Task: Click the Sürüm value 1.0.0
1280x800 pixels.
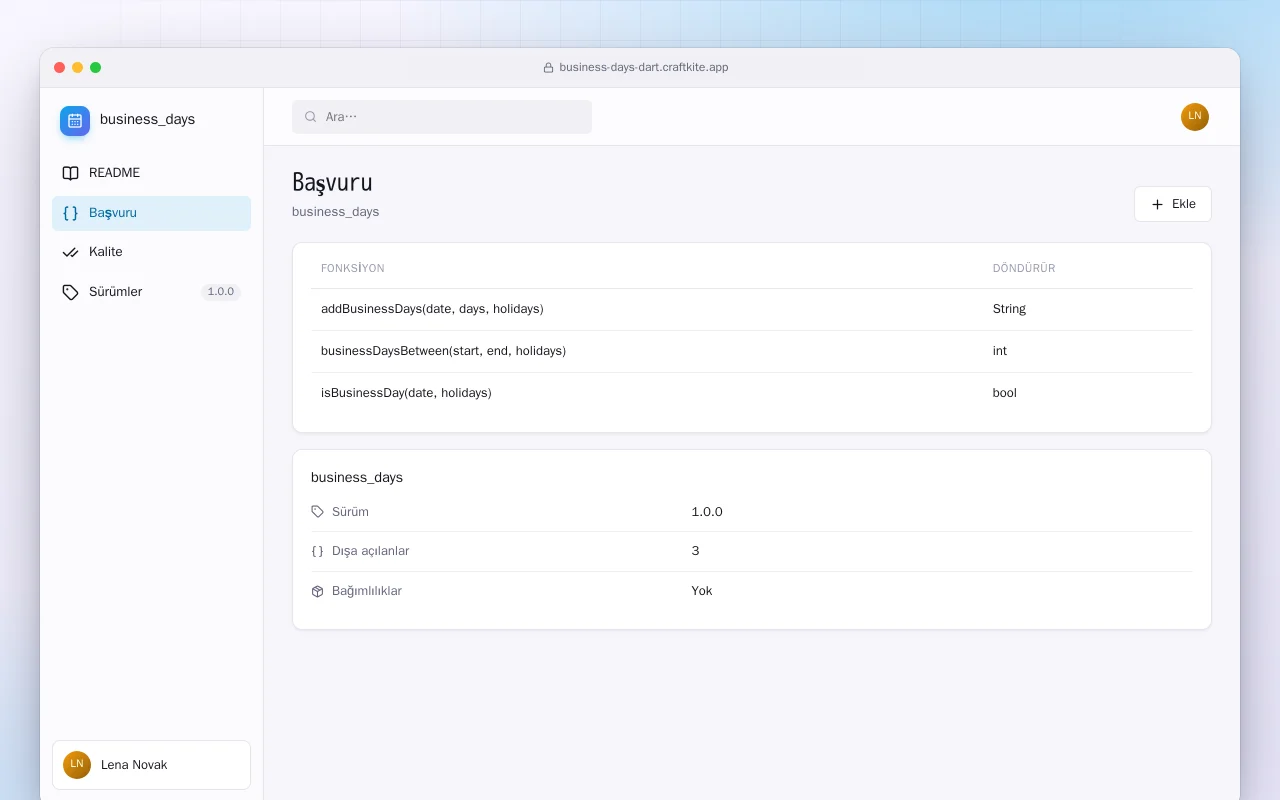Action: pos(707,512)
